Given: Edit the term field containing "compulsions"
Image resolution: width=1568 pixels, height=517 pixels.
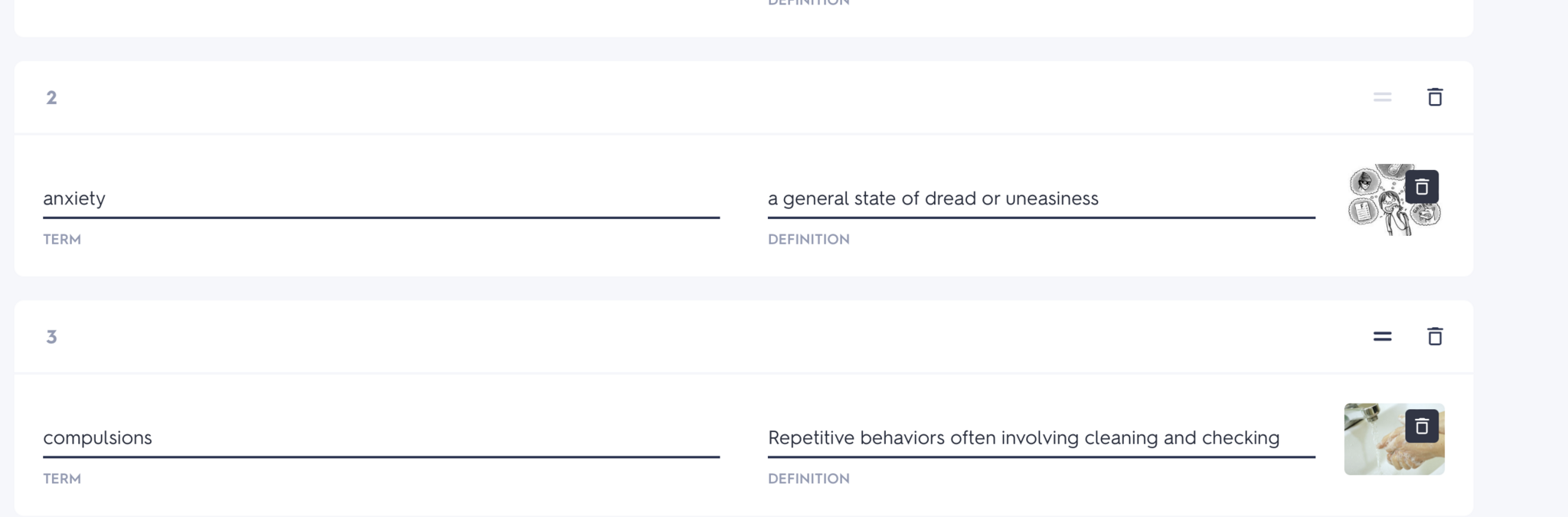Looking at the screenshot, I should tap(381, 437).
